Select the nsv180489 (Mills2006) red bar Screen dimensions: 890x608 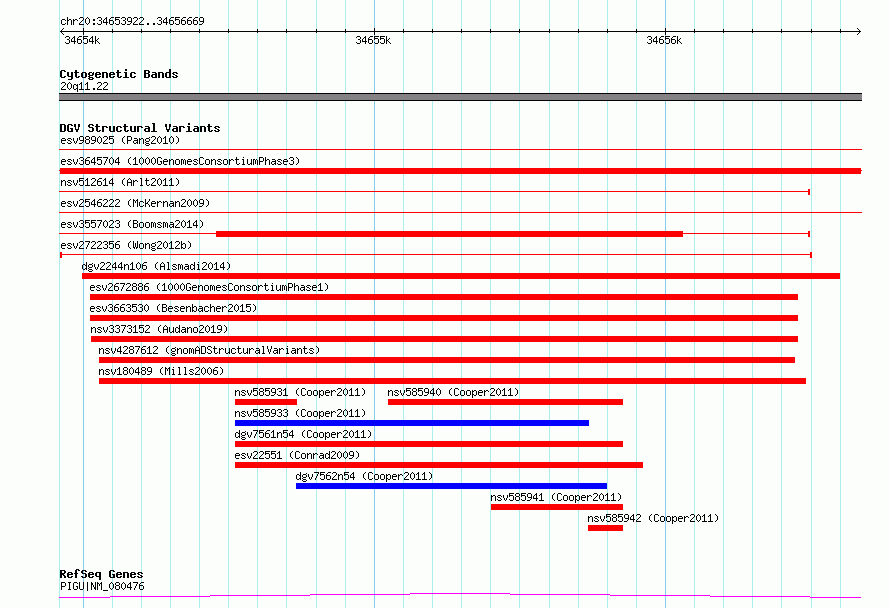coord(452,381)
